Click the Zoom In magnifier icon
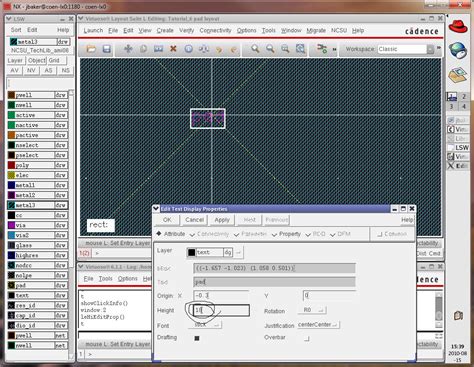 (255, 49)
